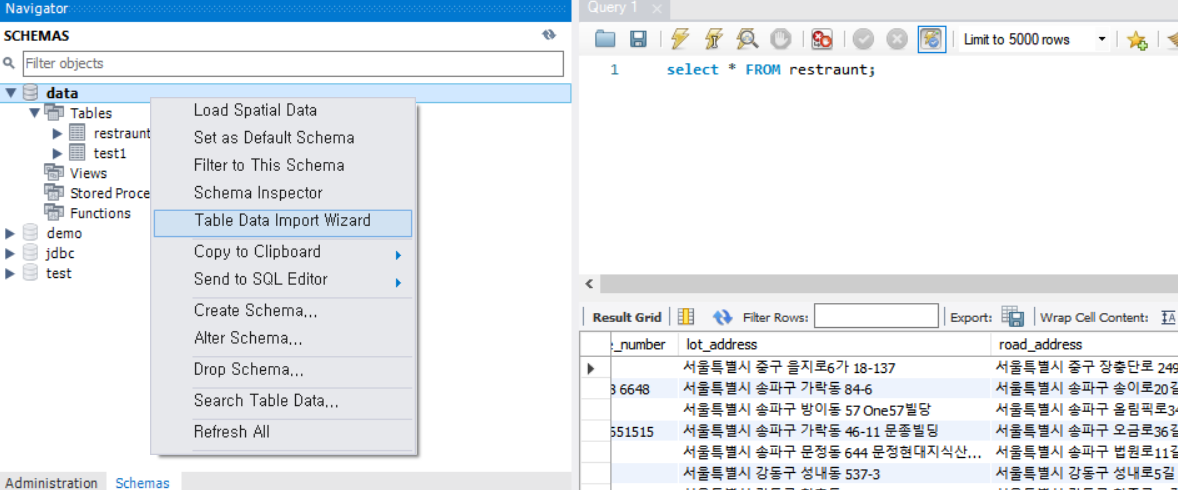
Task: Select the test schema
Action: pos(59,274)
